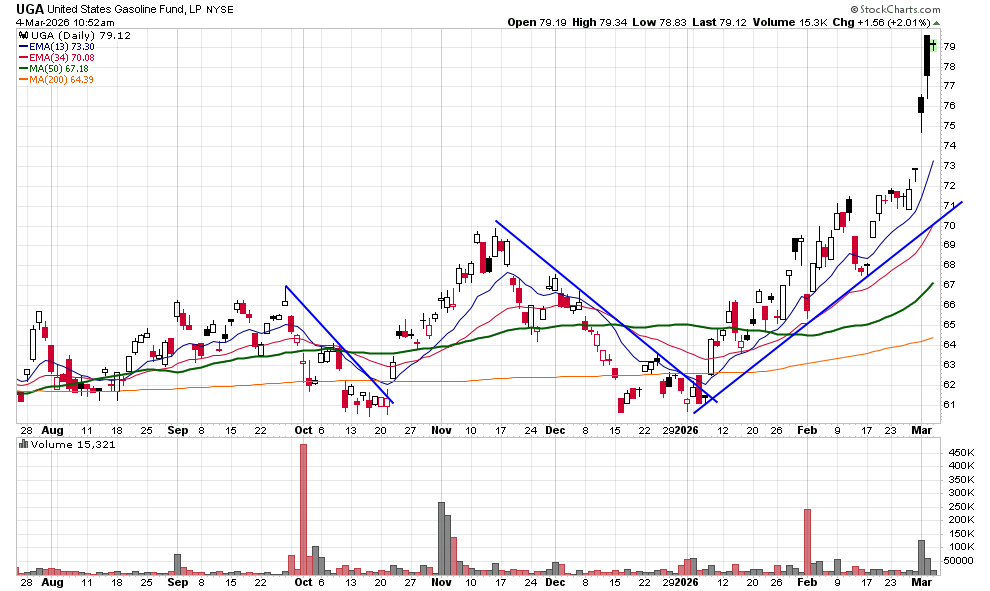Click the 50000 label on the volume axis
Viewport: 990px width, 591px height.
959,561
